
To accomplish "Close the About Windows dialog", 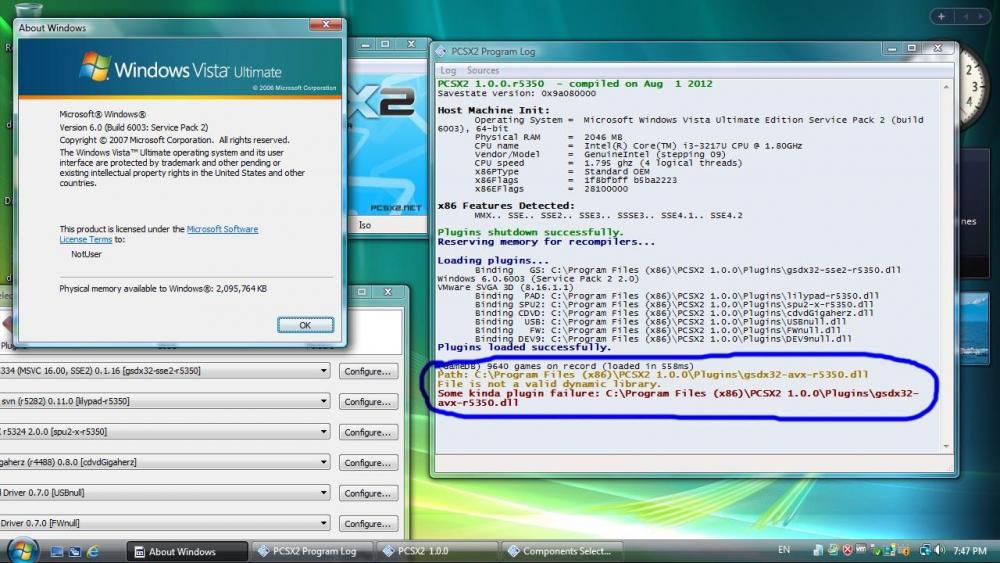I will 326,24.
